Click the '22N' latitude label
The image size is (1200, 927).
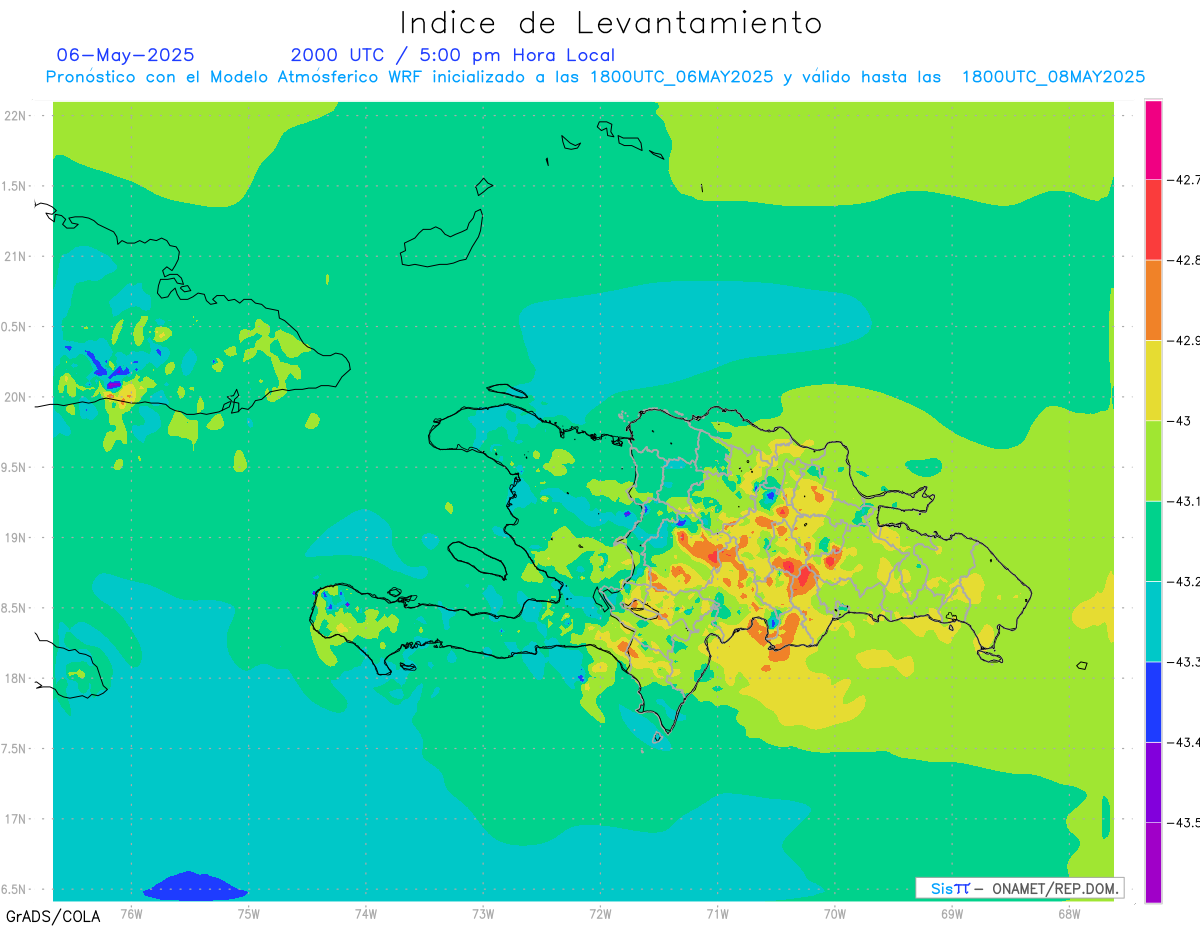[x=16, y=116]
